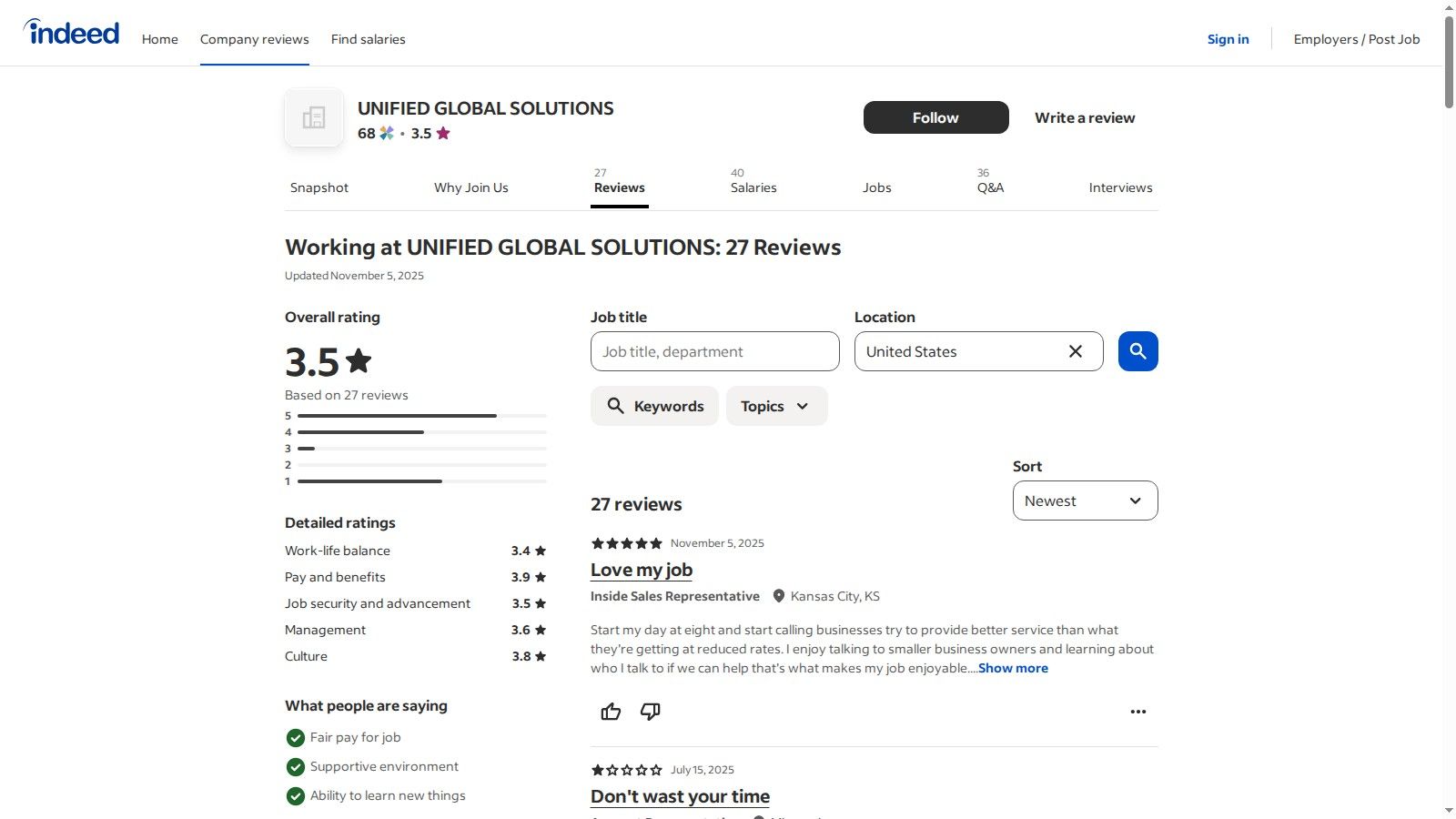The width and height of the screenshot is (1456, 819).
Task: Click the Job title, department input field
Action: 715,351
